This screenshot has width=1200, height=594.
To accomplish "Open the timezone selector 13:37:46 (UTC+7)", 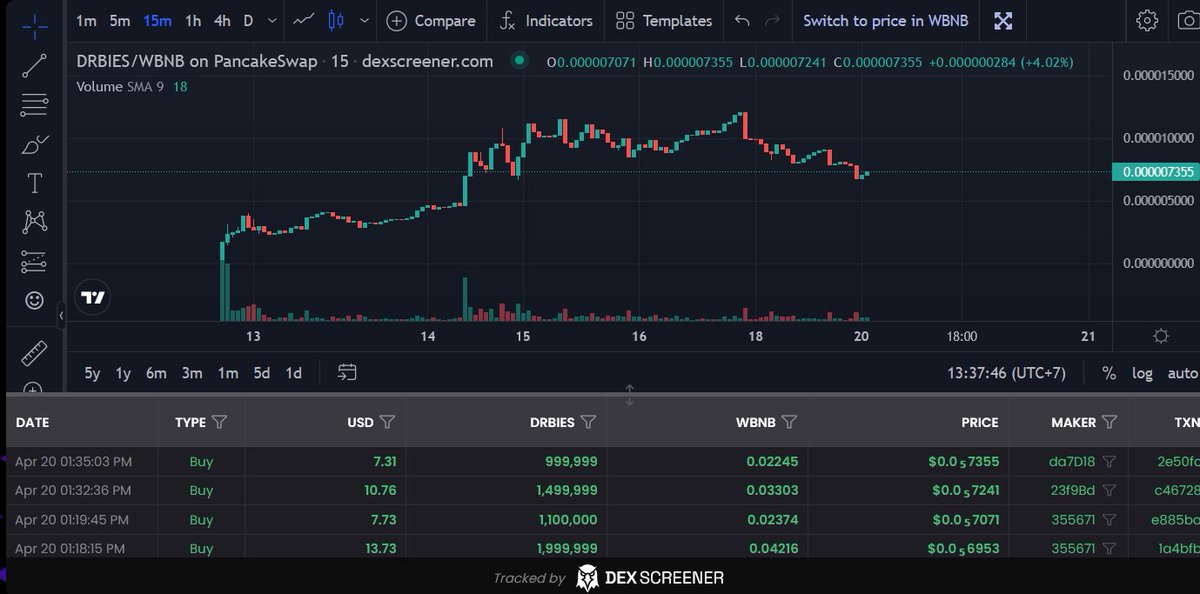I will click(x=1006, y=373).
